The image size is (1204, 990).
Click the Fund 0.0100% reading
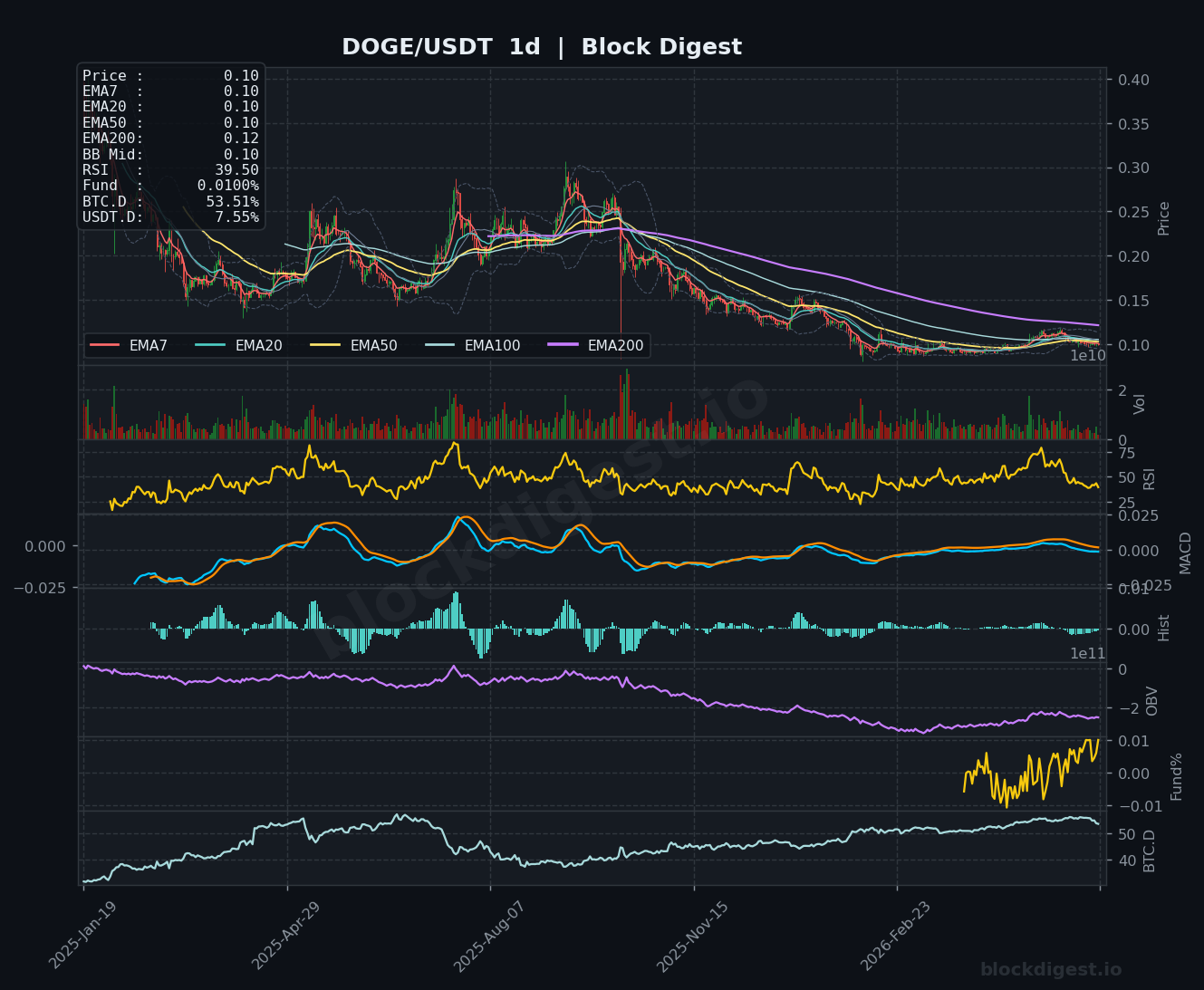pyautogui.click(x=170, y=186)
